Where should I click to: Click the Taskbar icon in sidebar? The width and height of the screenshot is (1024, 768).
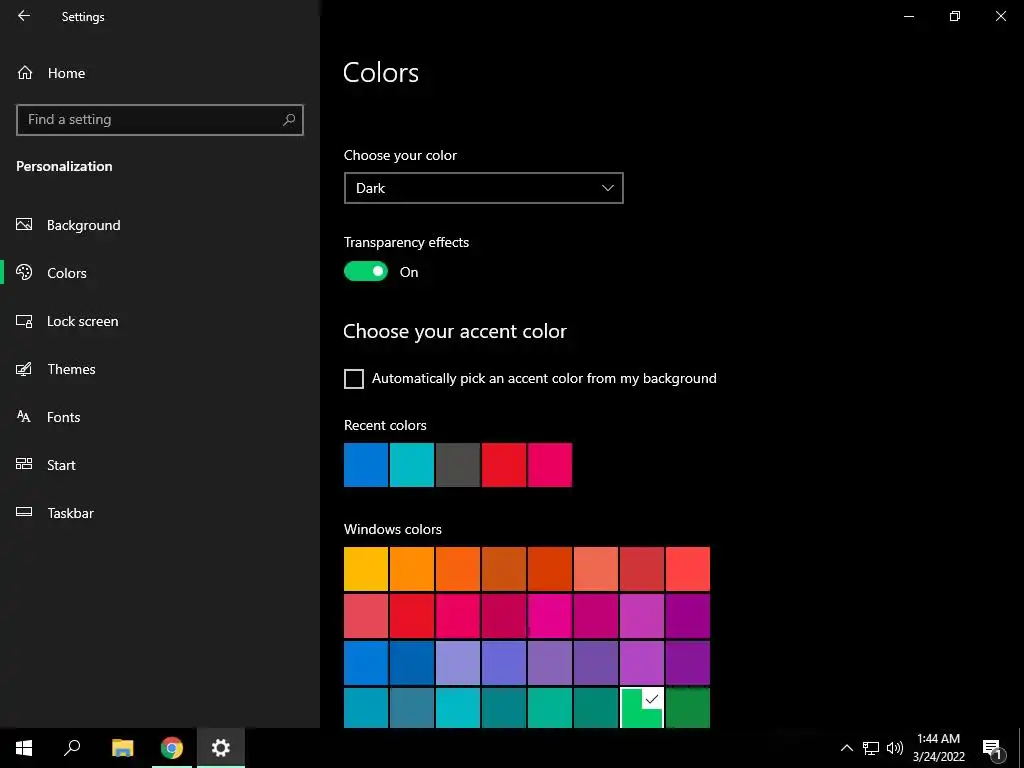(x=24, y=512)
